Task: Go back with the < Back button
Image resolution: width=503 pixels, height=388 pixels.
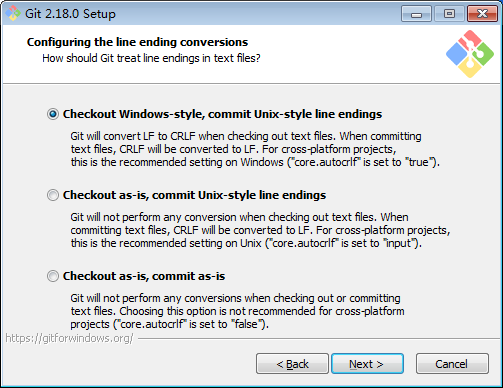Action: 292,364
